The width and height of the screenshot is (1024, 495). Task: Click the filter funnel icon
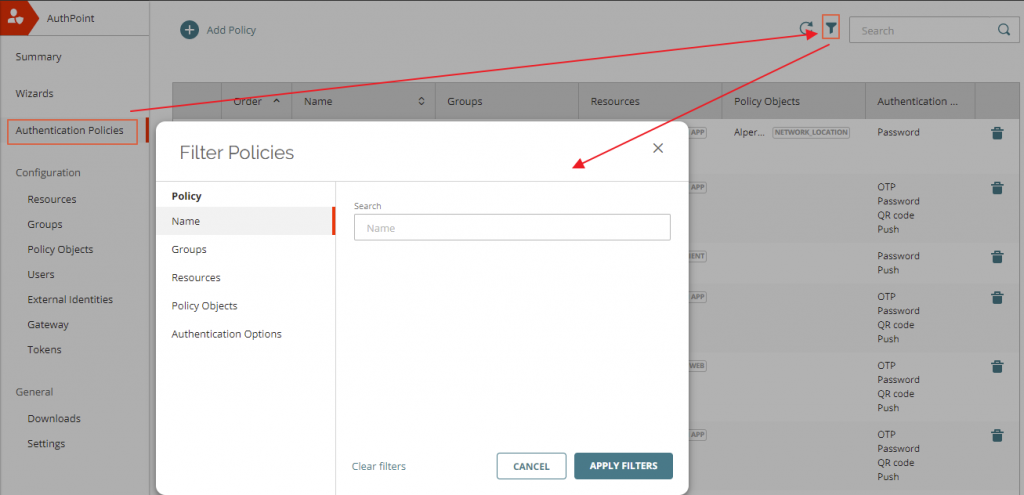830,29
